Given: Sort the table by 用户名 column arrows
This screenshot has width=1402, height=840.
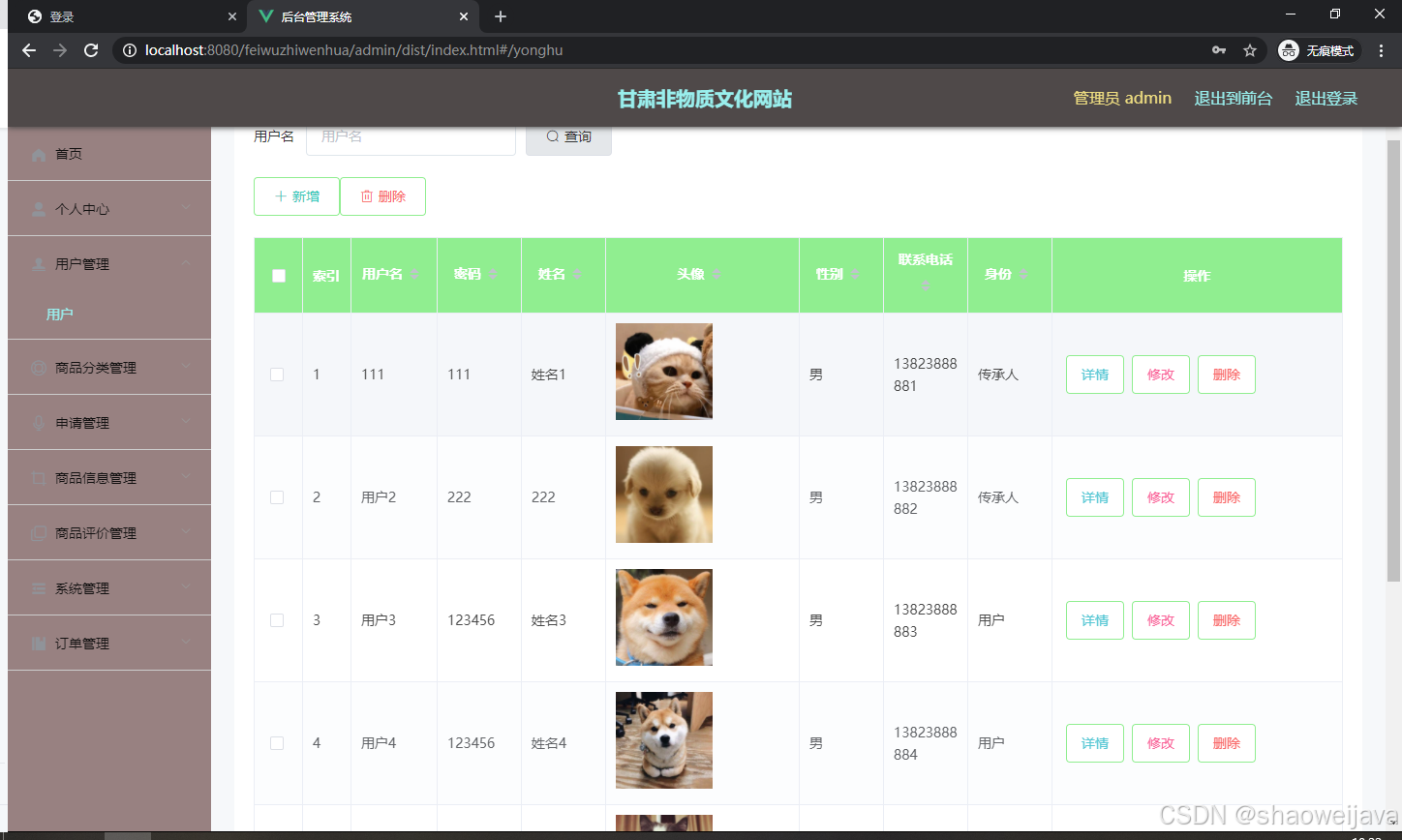Looking at the screenshot, I should tap(414, 275).
